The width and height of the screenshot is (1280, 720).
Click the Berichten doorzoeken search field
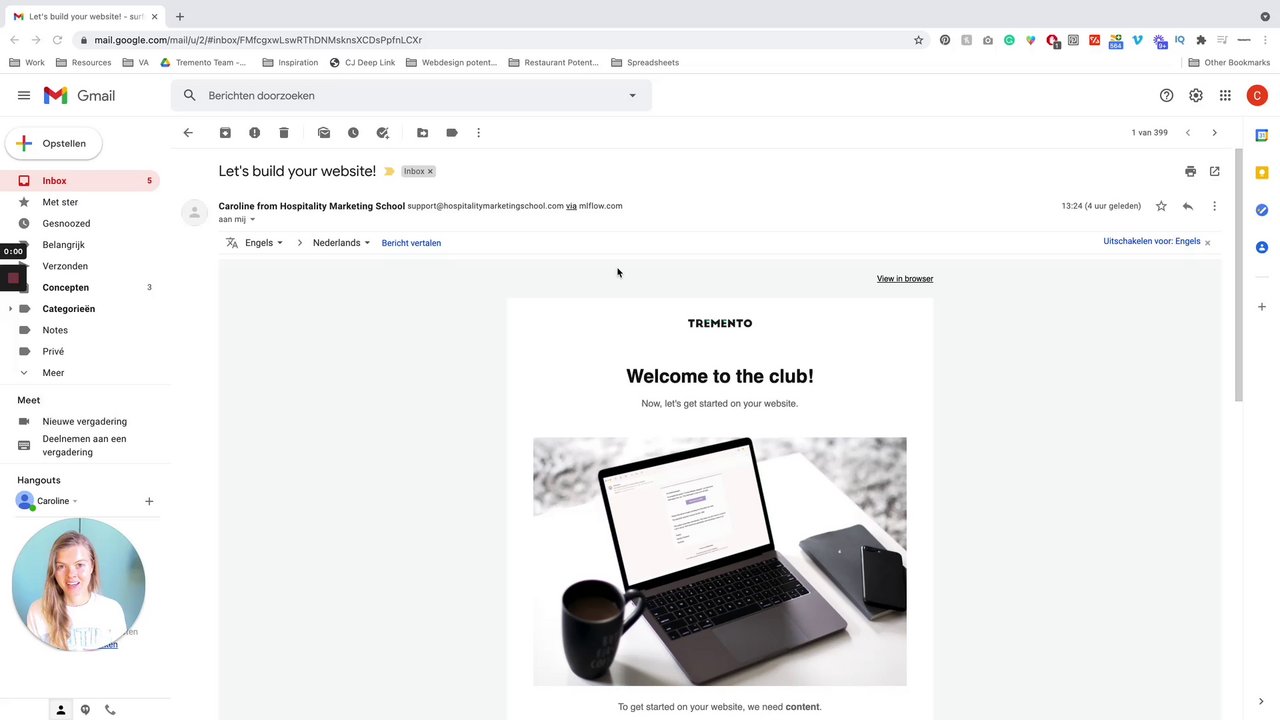[411, 96]
